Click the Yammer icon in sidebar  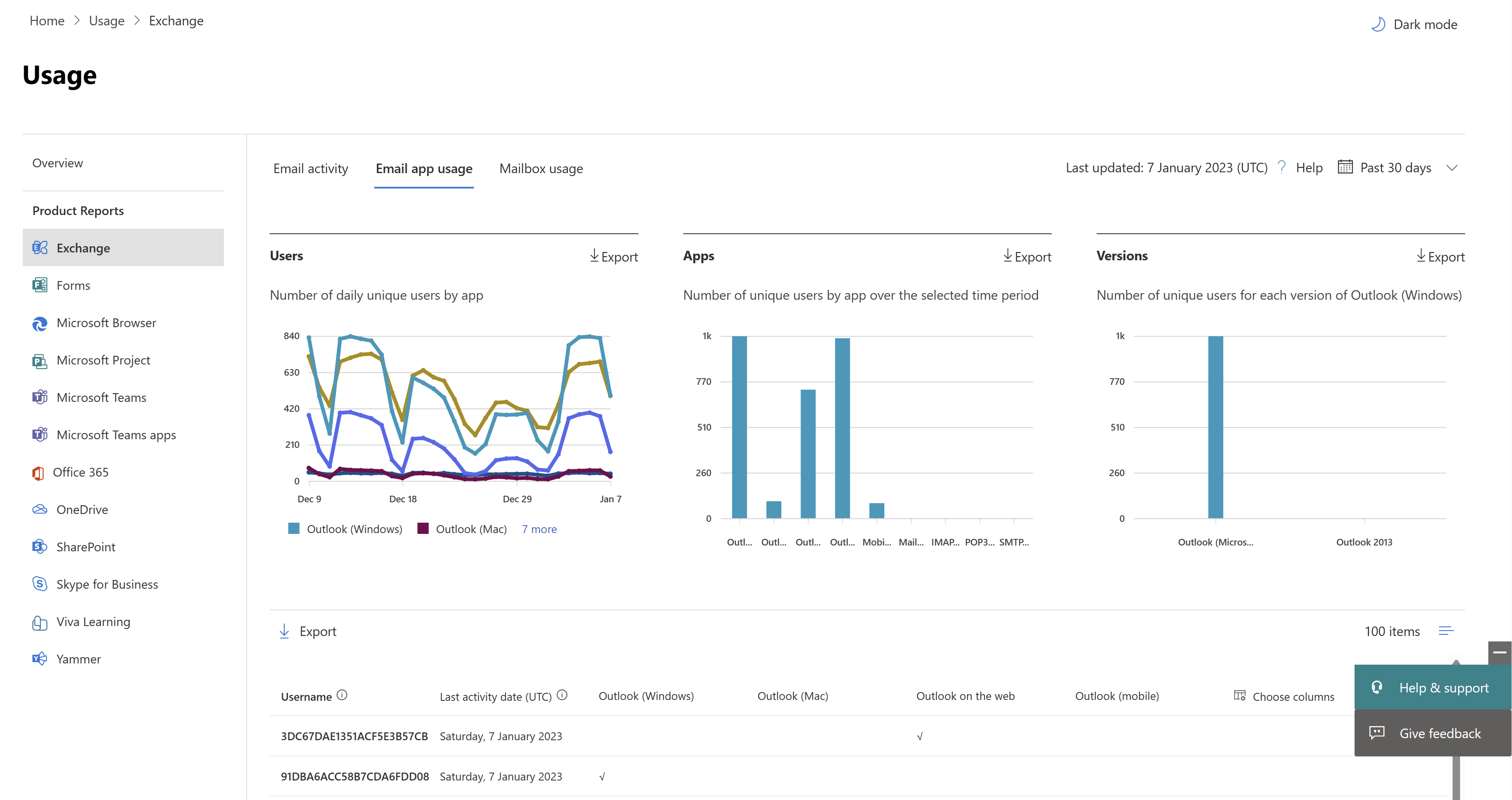click(39, 659)
